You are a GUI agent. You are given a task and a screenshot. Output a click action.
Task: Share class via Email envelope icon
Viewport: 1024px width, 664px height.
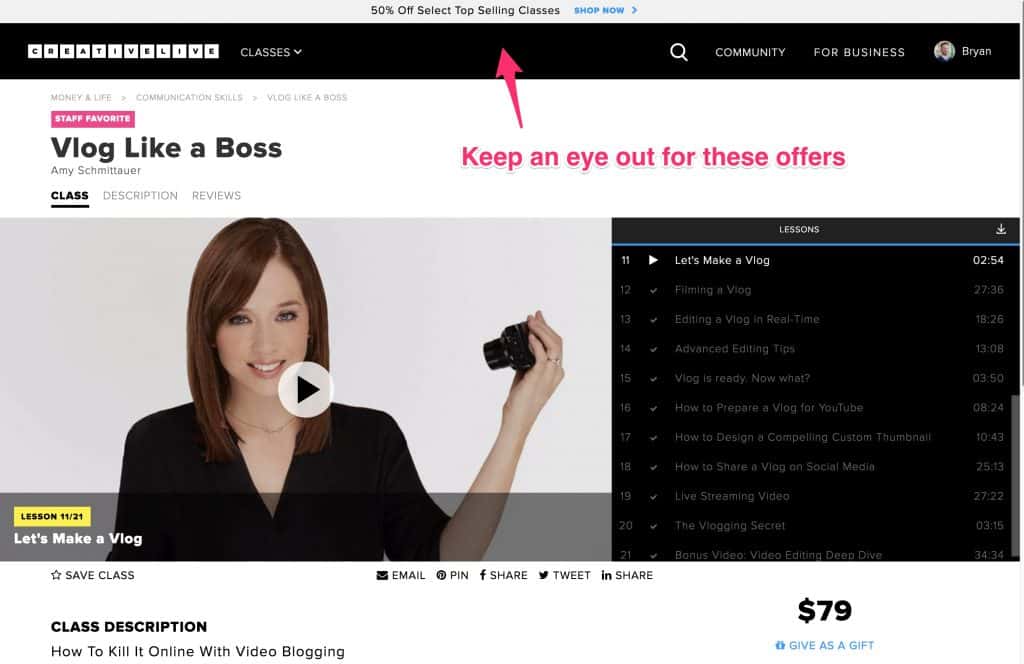point(382,575)
